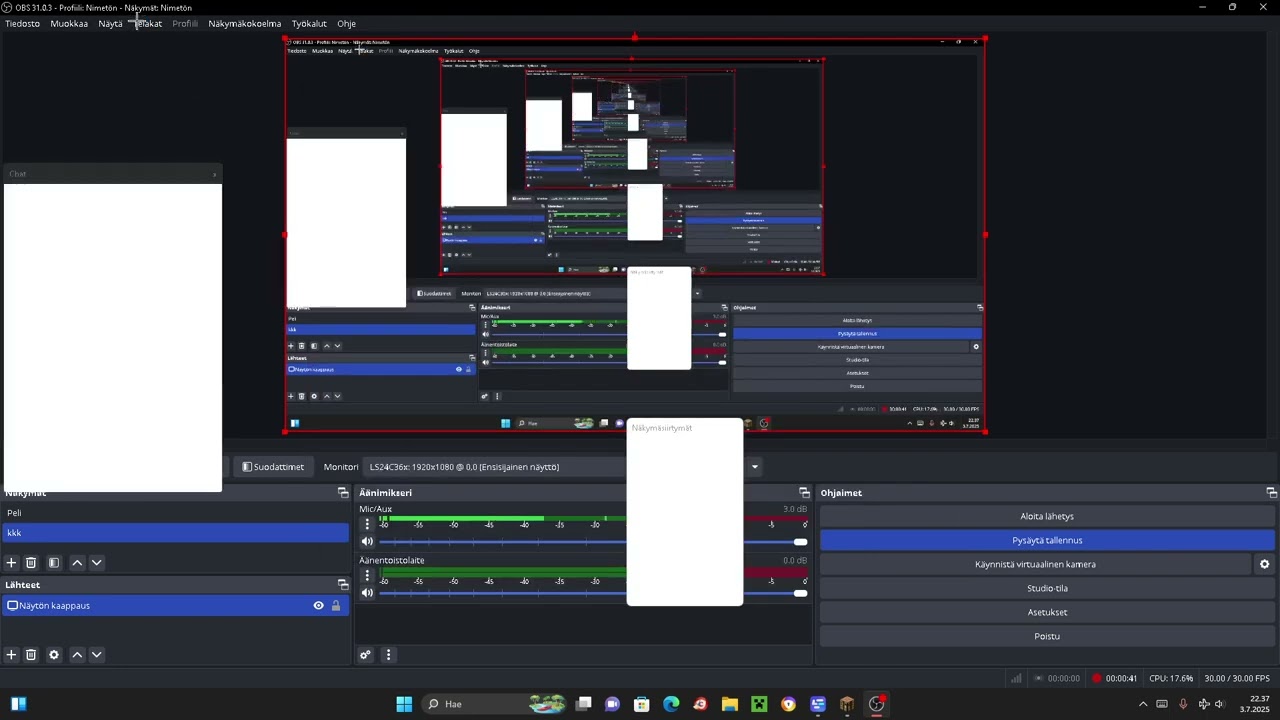Add a new scene with the plus icon
Viewport: 1280px width, 720px height.
coord(12,563)
